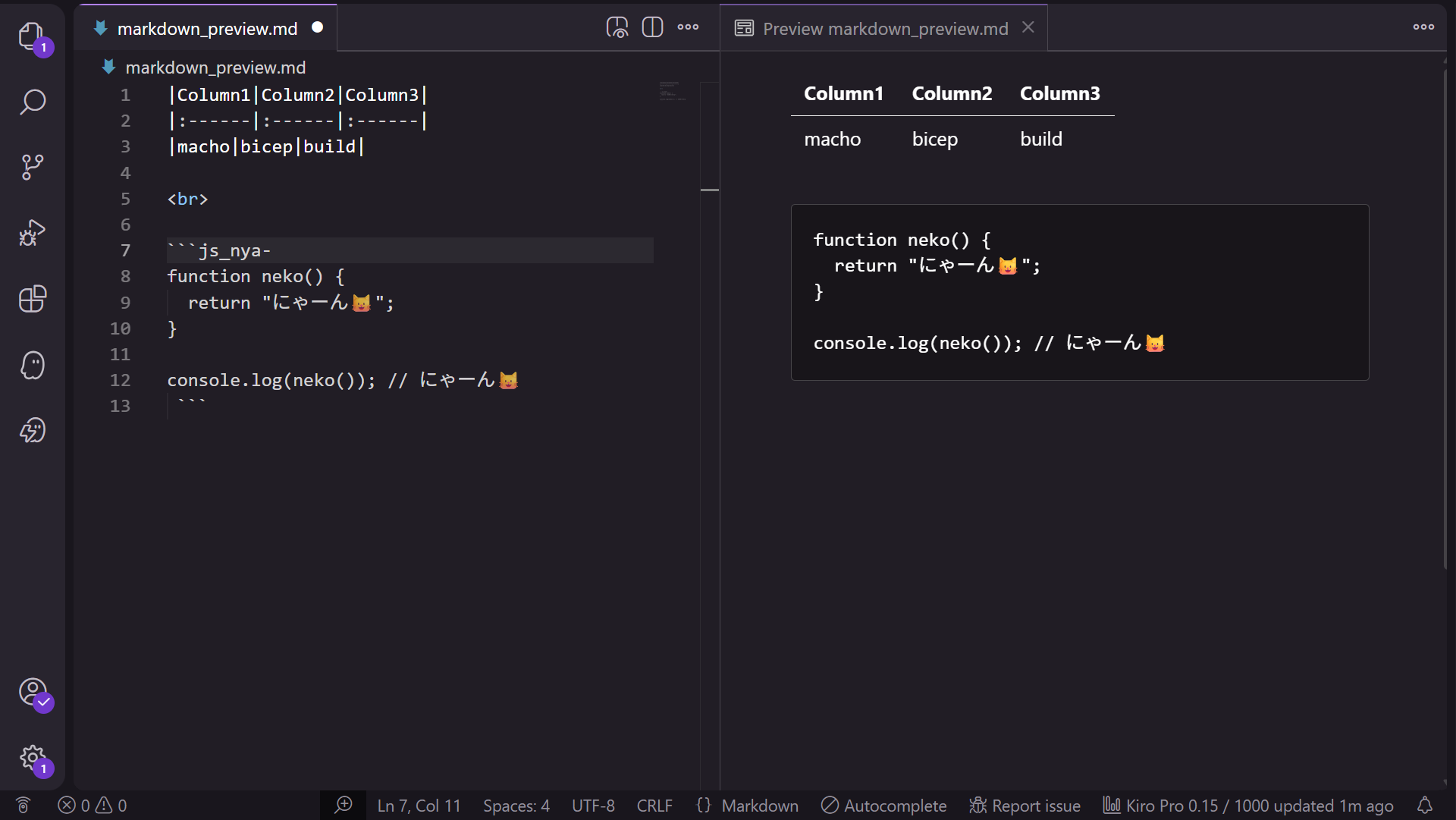Click the editor zoom magnifier in status bar
Image resolution: width=1456 pixels, height=820 pixels.
click(x=344, y=806)
